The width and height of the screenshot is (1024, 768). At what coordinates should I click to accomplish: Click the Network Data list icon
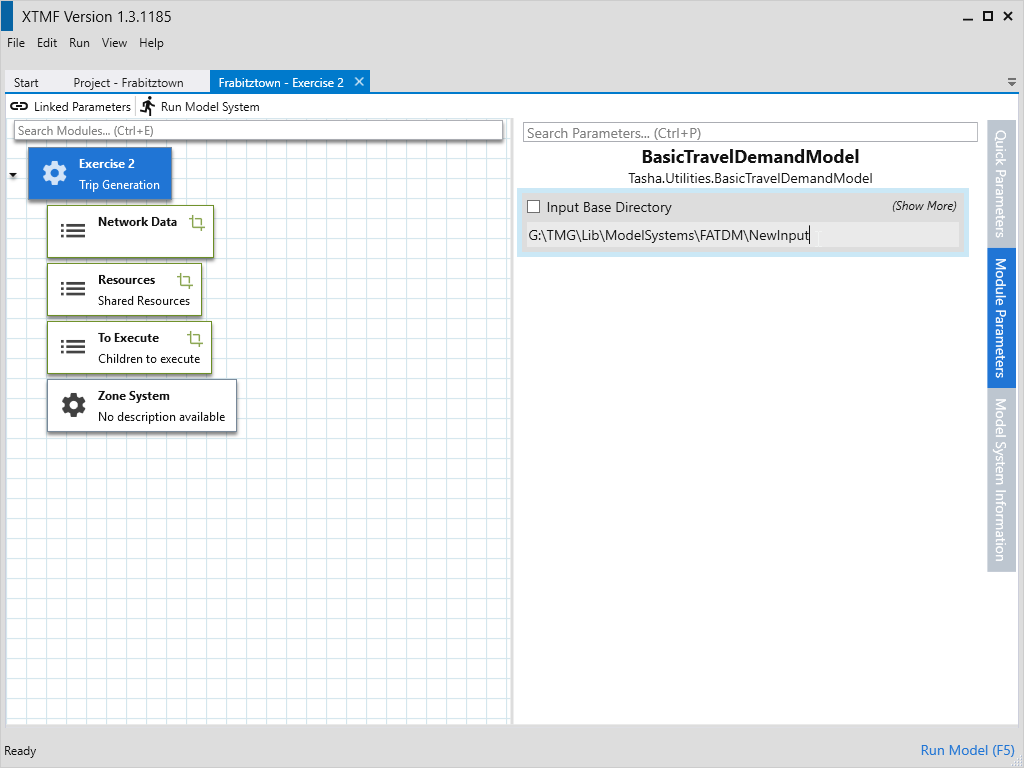coord(73,230)
